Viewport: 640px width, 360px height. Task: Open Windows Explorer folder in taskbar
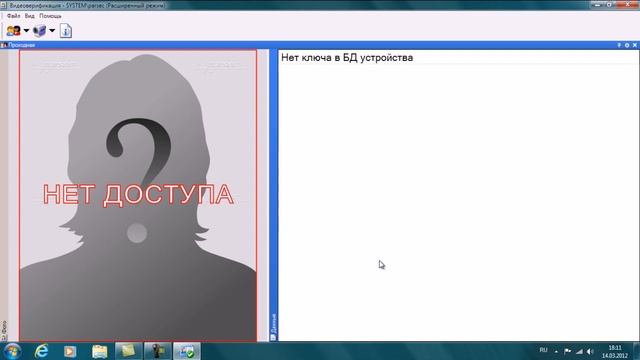99,351
